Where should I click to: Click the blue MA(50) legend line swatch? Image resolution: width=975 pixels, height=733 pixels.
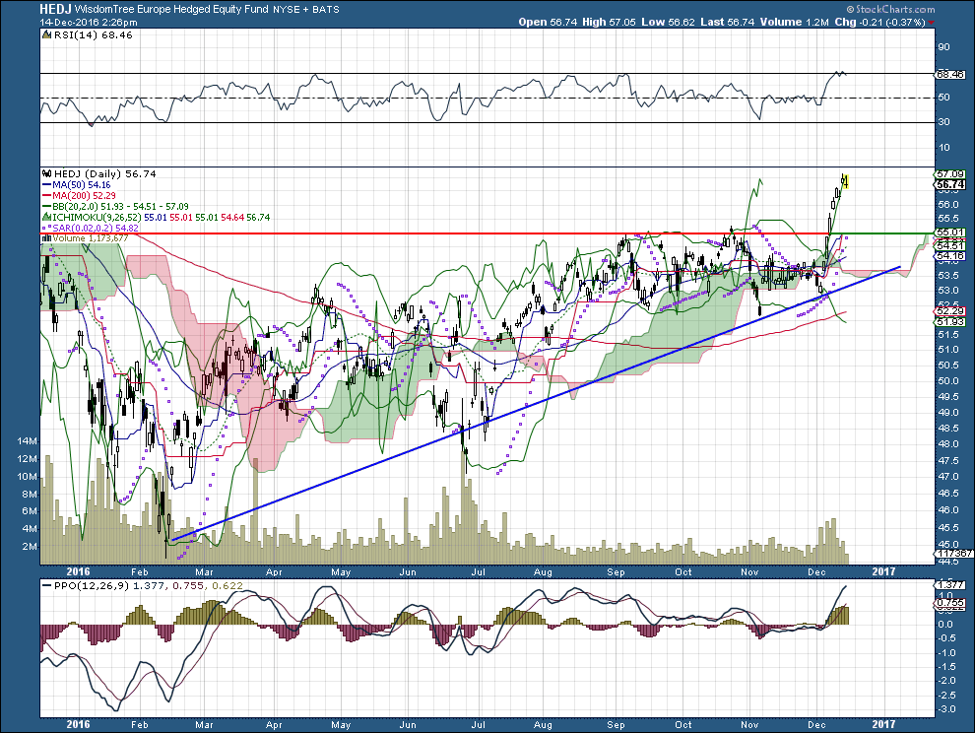(x=47, y=185)
